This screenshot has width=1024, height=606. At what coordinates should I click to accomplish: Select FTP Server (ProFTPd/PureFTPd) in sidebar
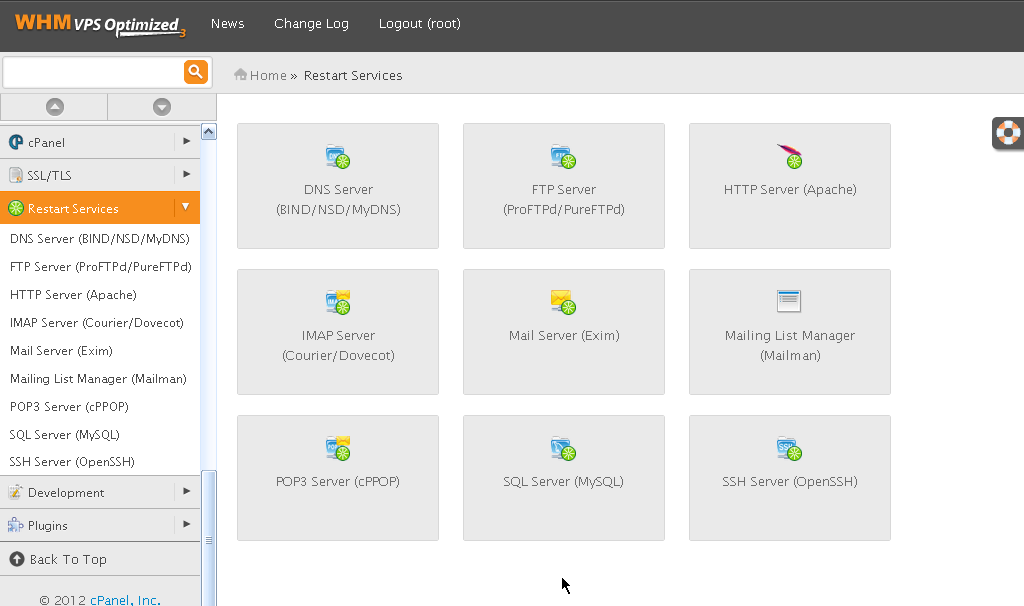pyautogui.click(x=100, y=267)
